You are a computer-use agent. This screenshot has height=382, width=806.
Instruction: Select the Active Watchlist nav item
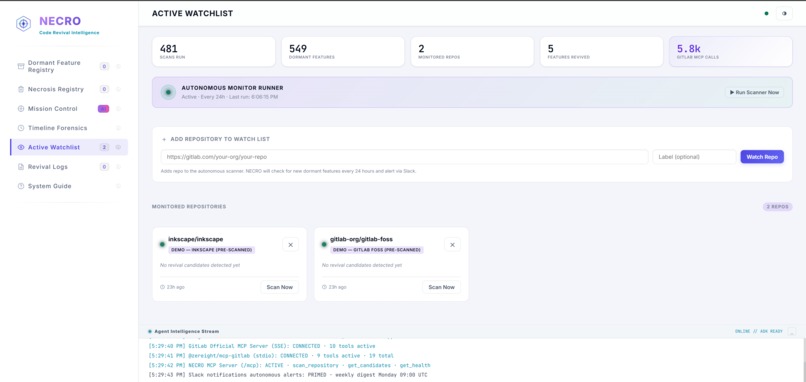pos(69,147)
